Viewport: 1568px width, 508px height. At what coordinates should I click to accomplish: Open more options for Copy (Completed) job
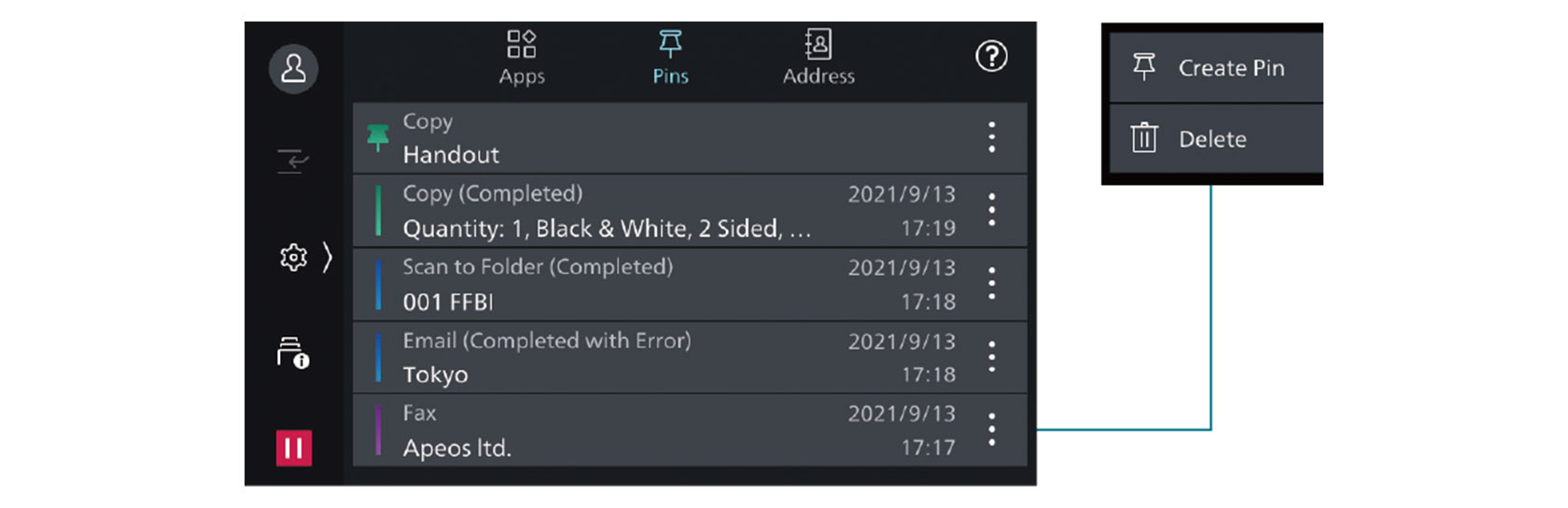click(991, 210)
